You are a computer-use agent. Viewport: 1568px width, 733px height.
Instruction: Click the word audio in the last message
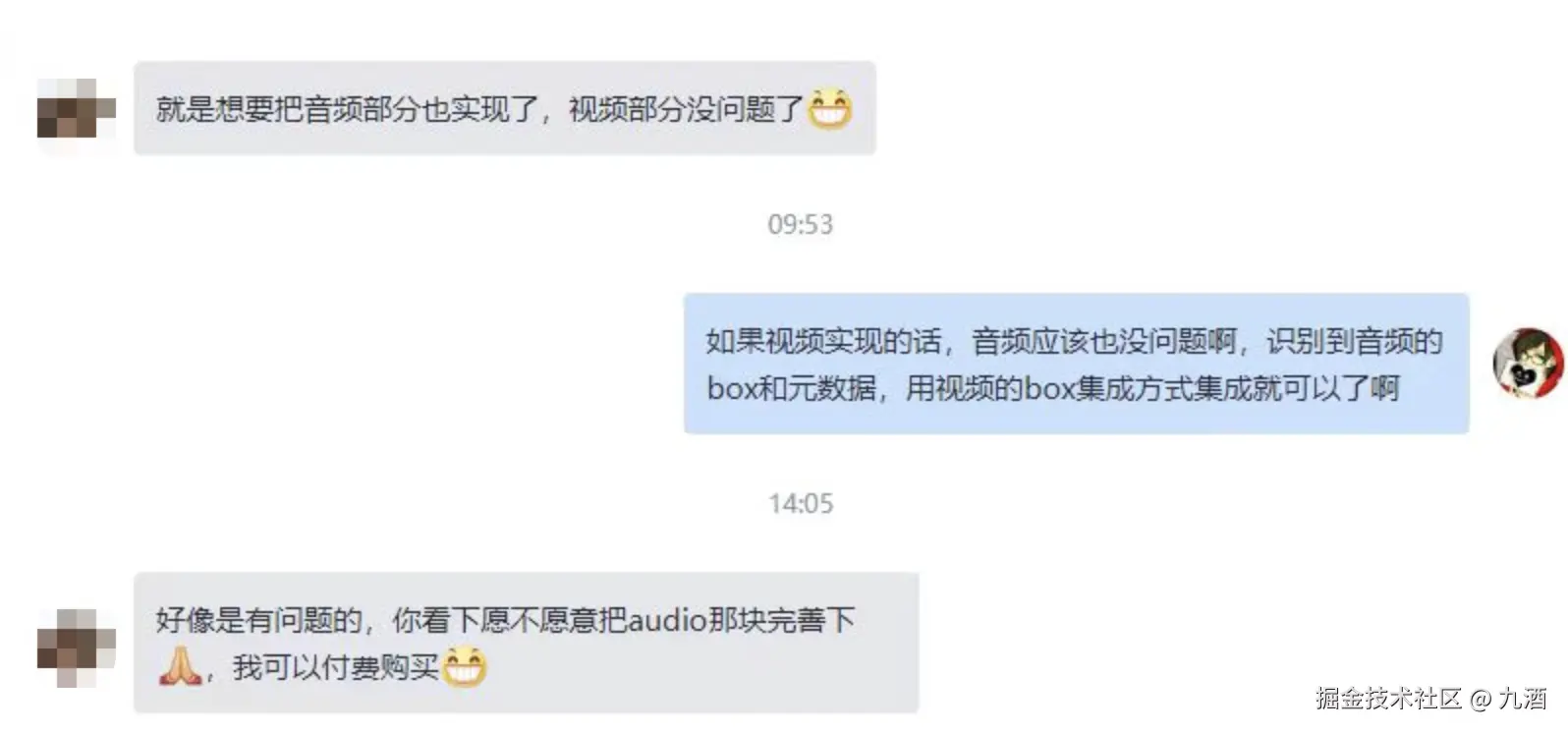[667, 620]
